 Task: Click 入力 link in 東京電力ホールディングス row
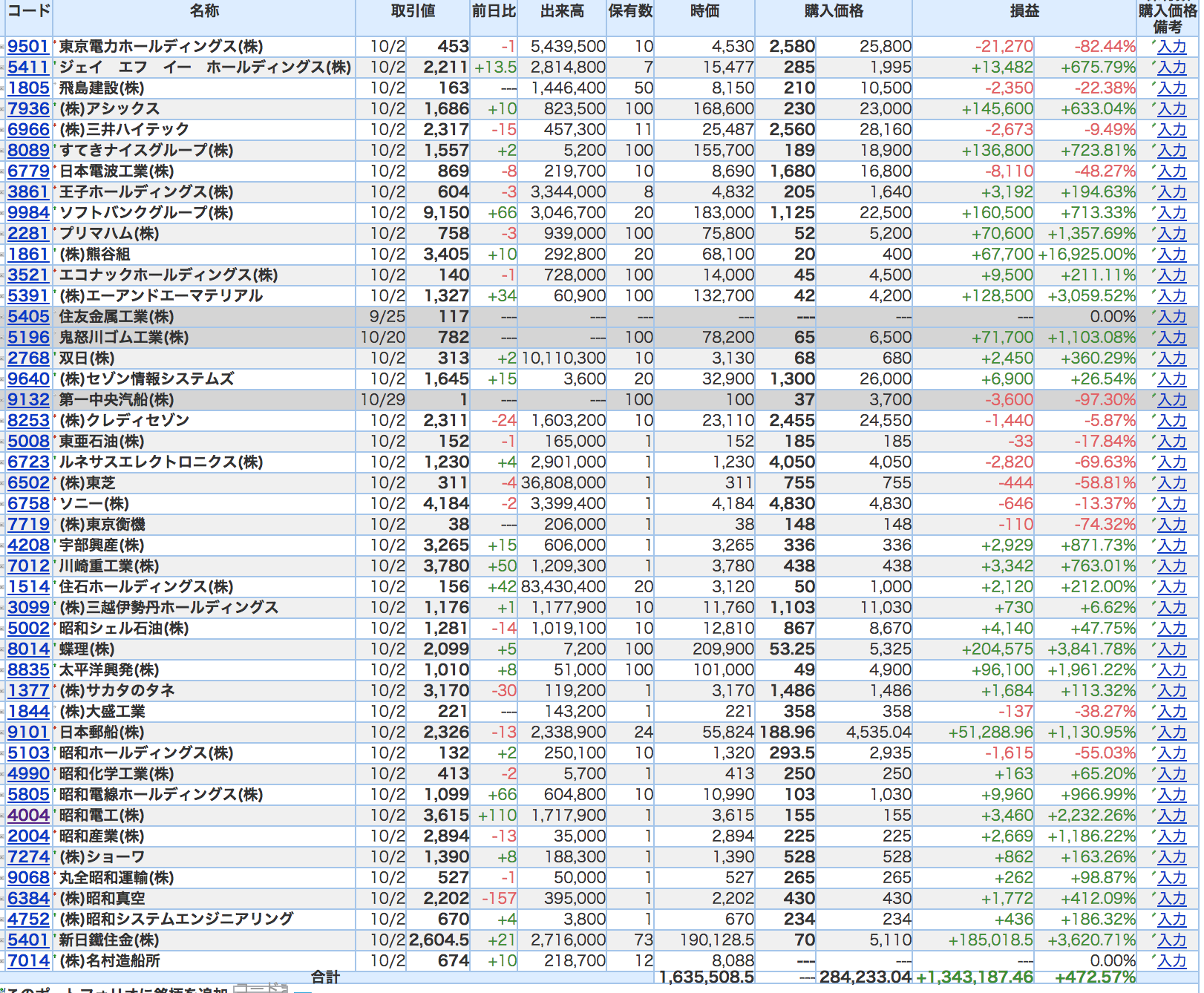(x=1172, y=47)
